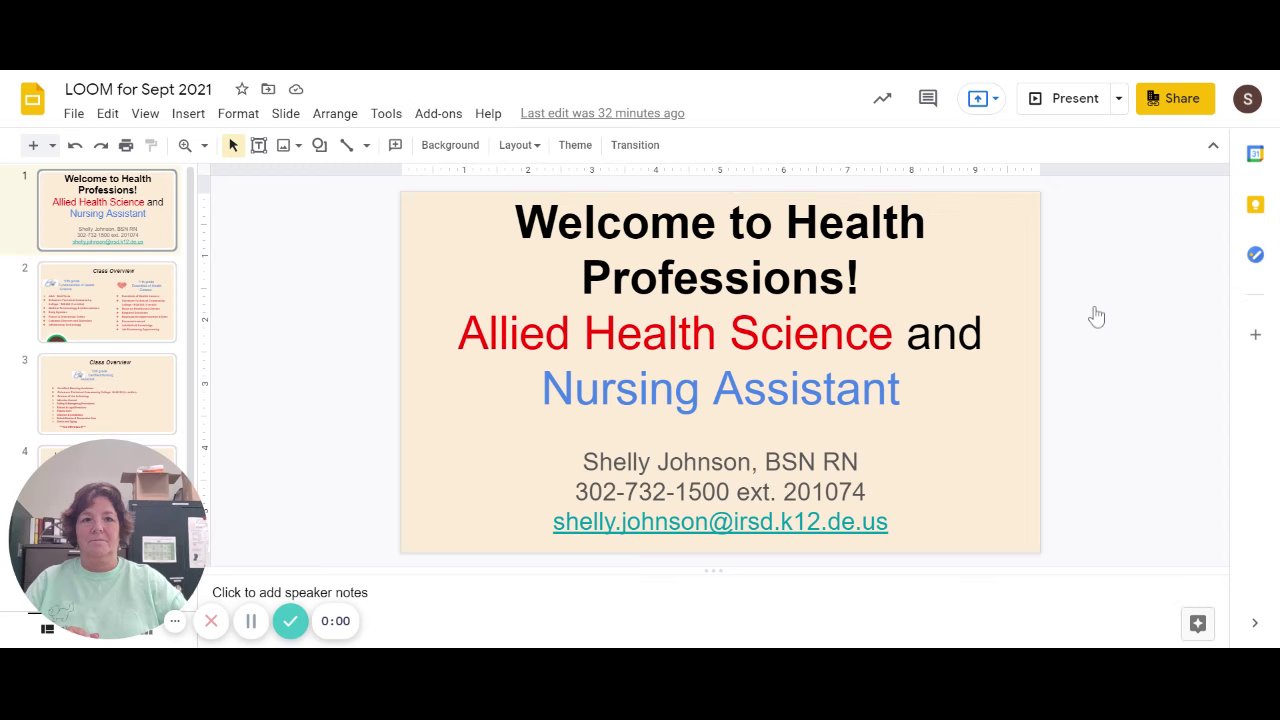Viewport: 1280px width, 720px height.
Task: Redo the last action
Action: (x=101, y=145)
